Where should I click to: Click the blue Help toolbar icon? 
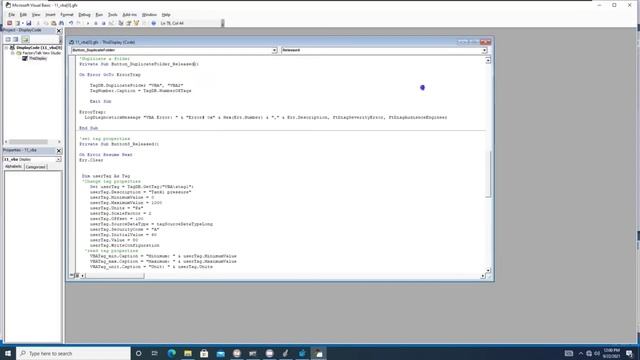tap(153, 23)
